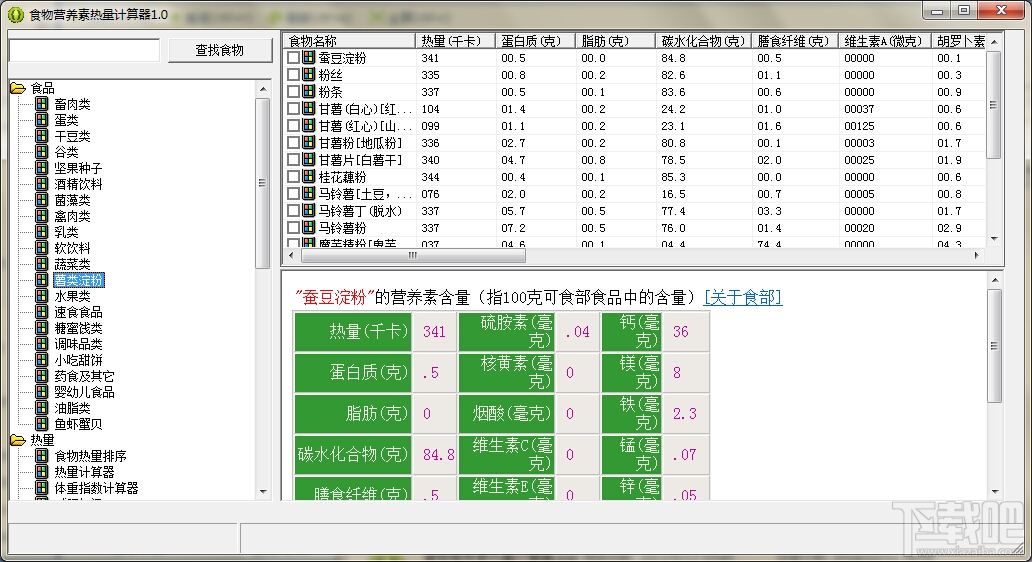Check the 桂花藕粉 row checkbox
The image size is (1032, 562).
(294, 177)
